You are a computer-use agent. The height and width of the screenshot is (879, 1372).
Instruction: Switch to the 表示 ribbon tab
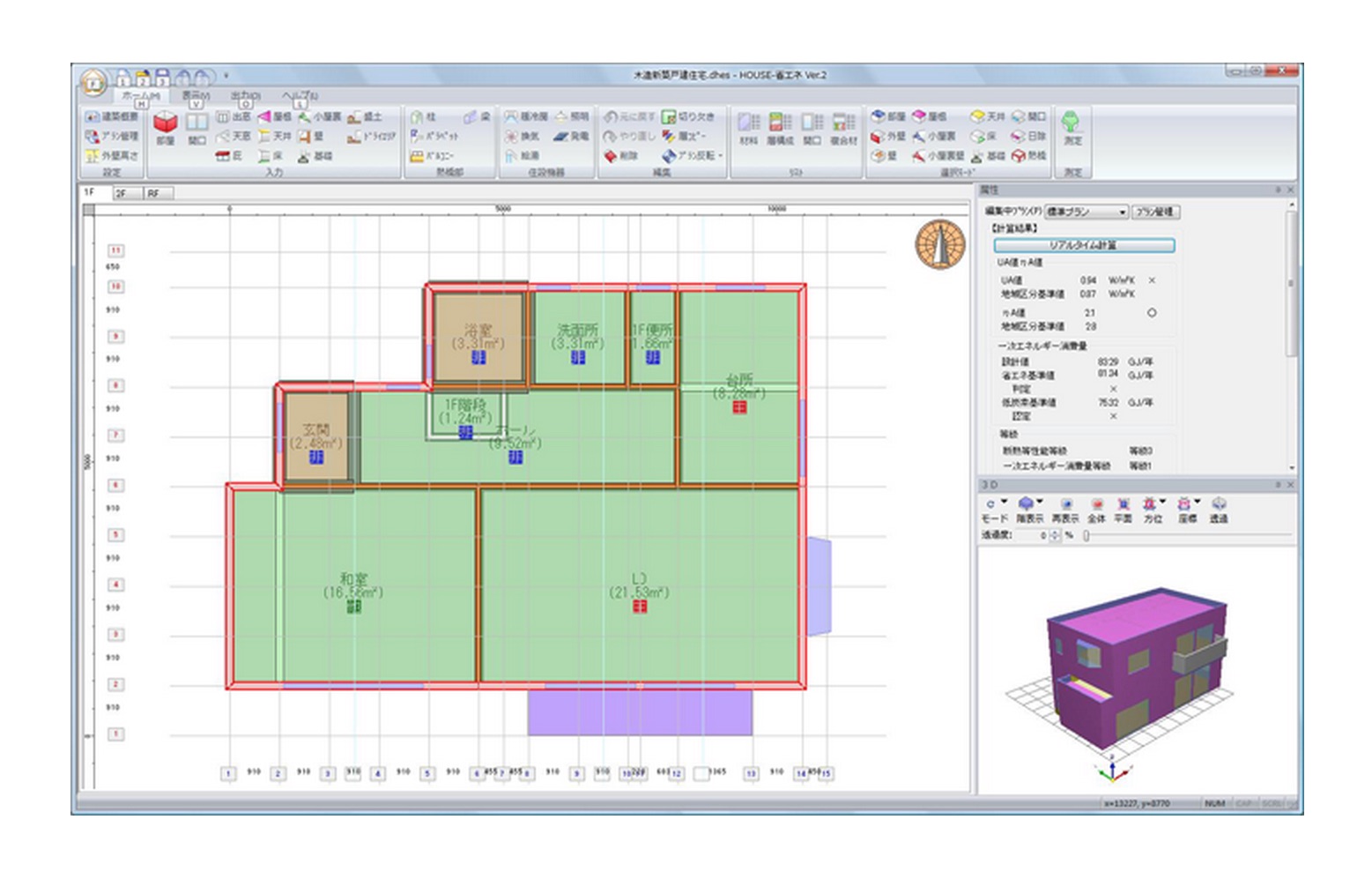[196, 95]
